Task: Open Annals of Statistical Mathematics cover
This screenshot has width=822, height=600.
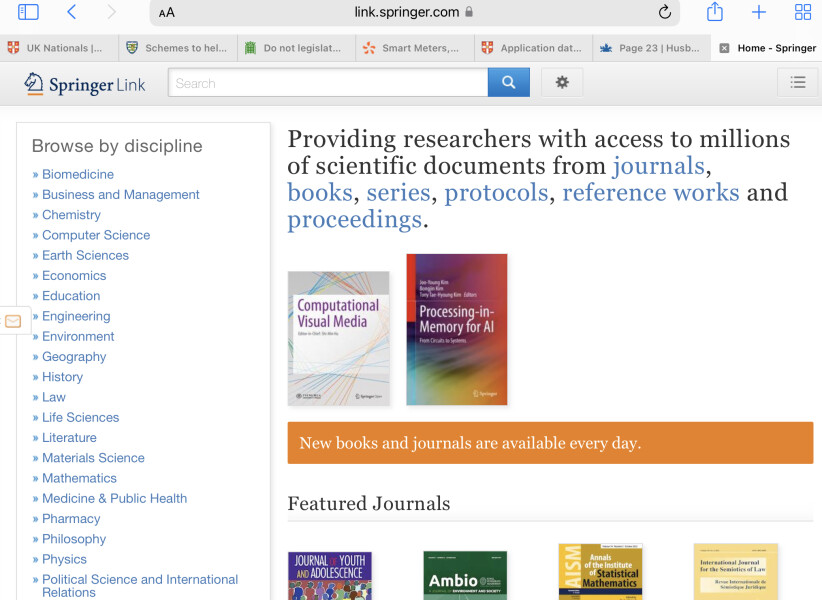Action: coord(600,572)
